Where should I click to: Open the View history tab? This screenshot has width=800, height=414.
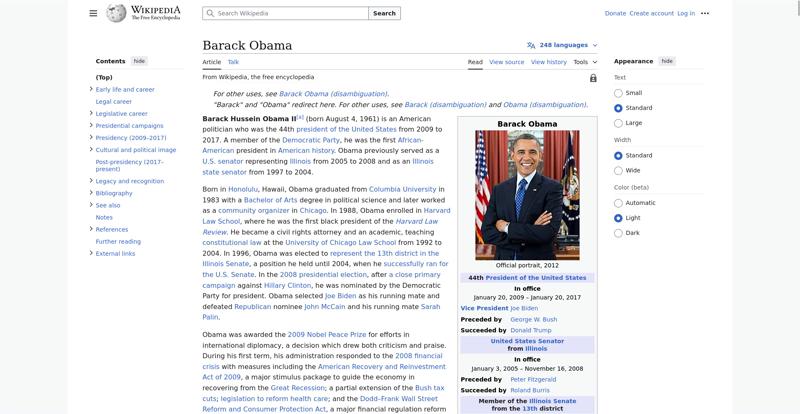(548, 62)
